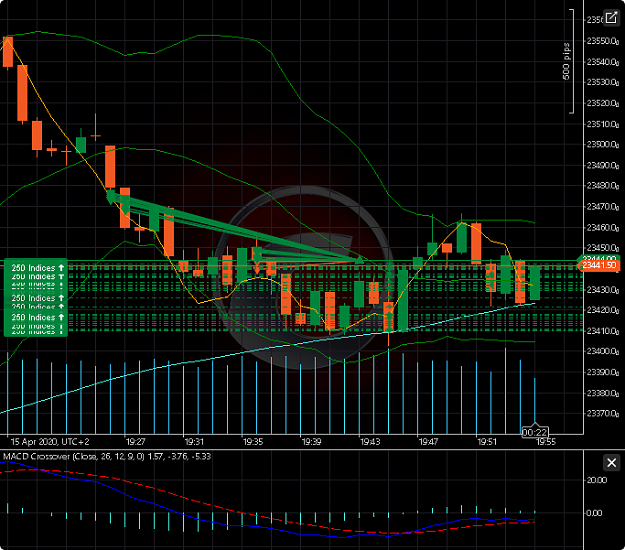Click the 23450.0 price axis label

pos(603,248)
